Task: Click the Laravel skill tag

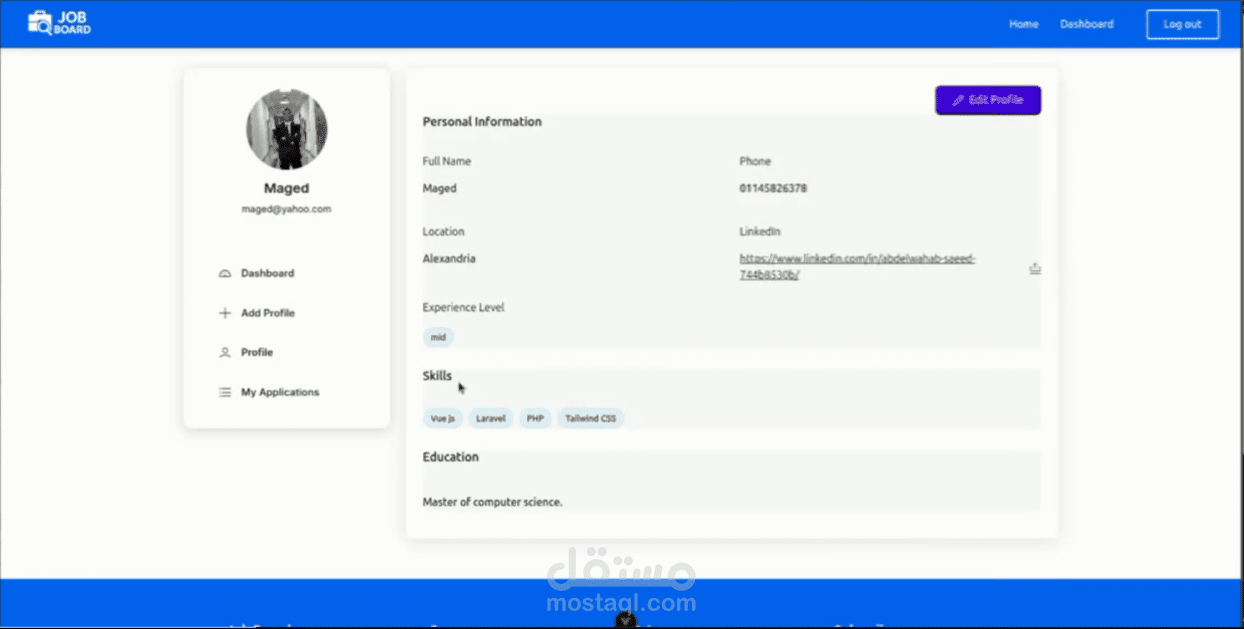Action: [x=491, y=418]
